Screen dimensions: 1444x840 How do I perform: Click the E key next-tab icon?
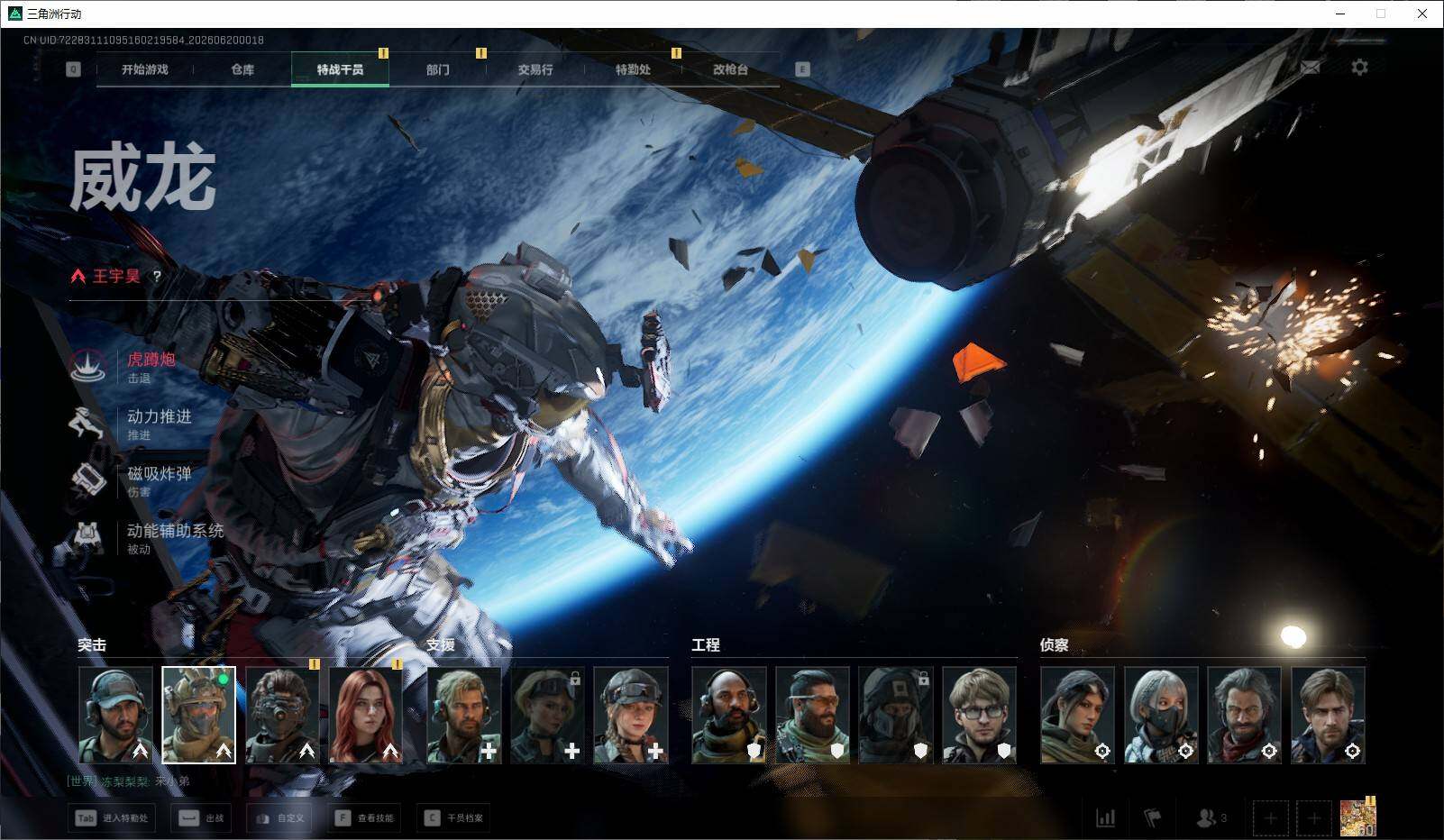(802, 69)
